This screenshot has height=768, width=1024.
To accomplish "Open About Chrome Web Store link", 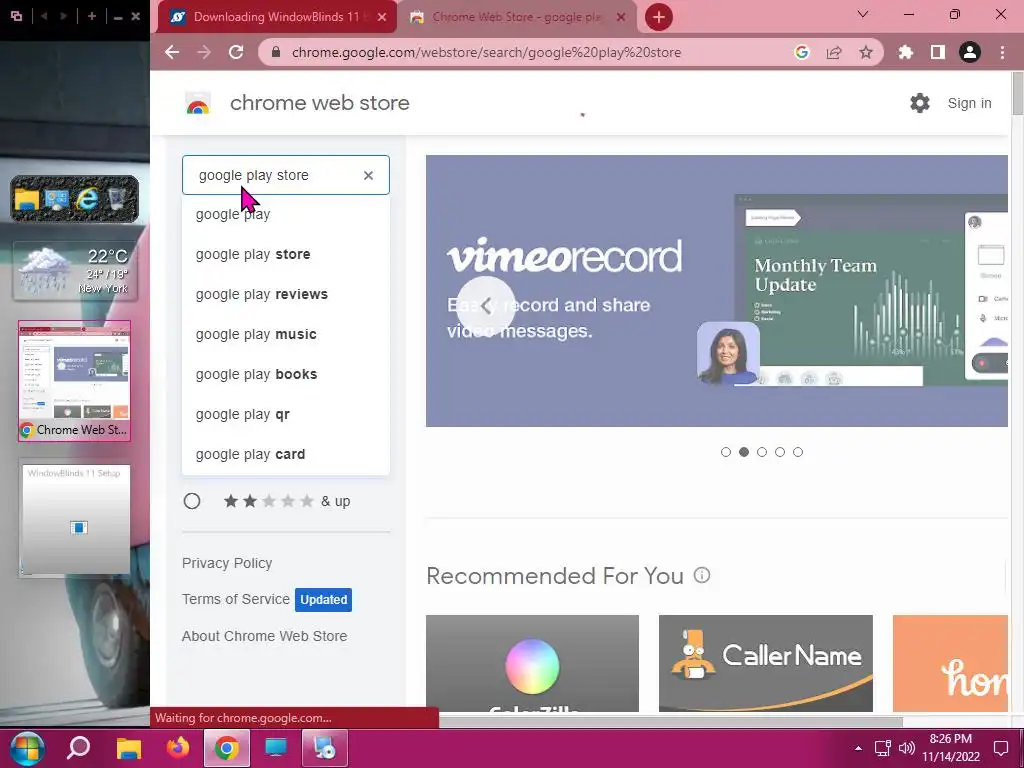I will (264, 636).
